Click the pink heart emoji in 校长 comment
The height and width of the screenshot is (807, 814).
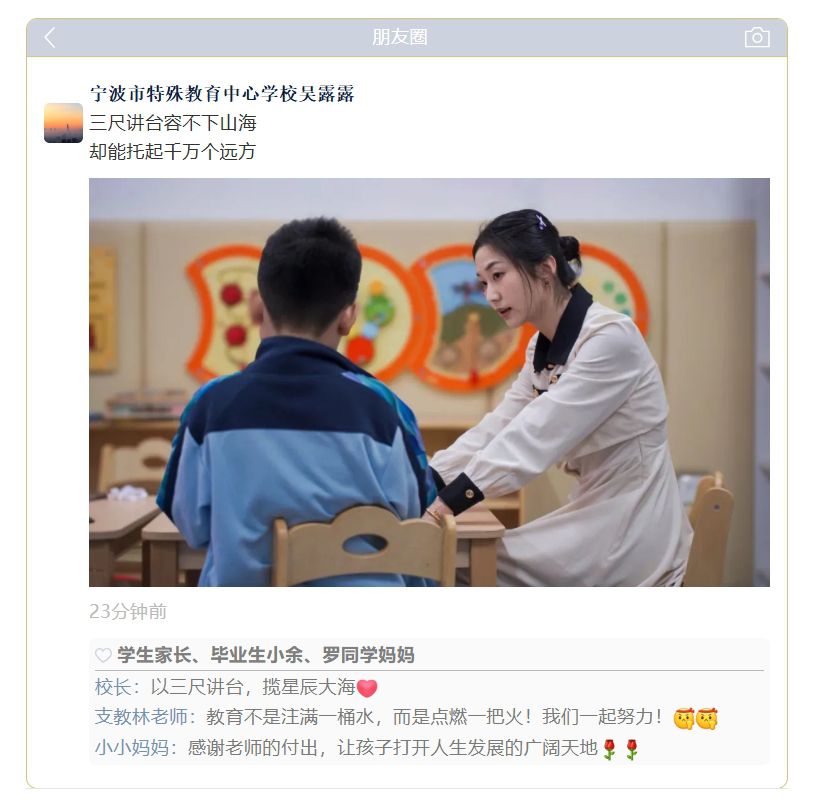[x=367, y=688]
